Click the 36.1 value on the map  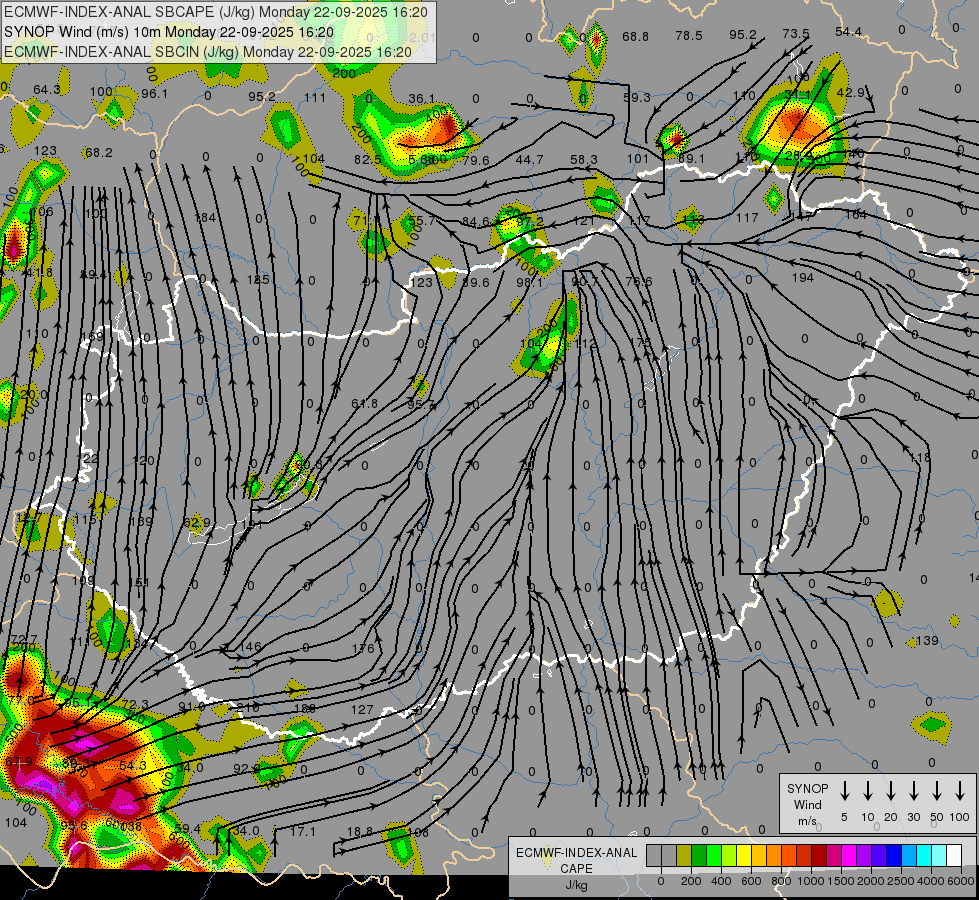[x=421, y=99]
